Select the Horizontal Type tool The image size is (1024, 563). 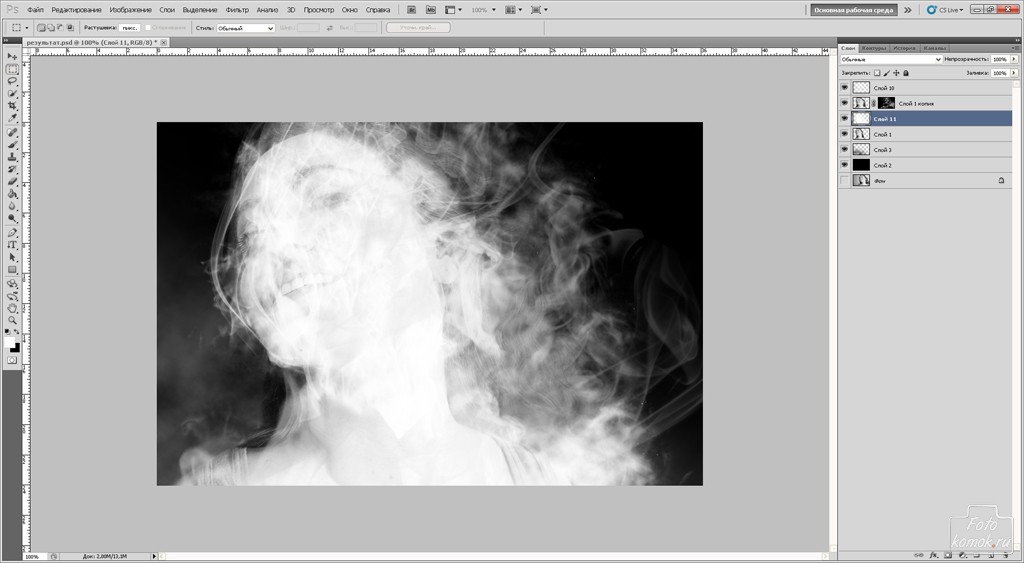coord(12,245)
